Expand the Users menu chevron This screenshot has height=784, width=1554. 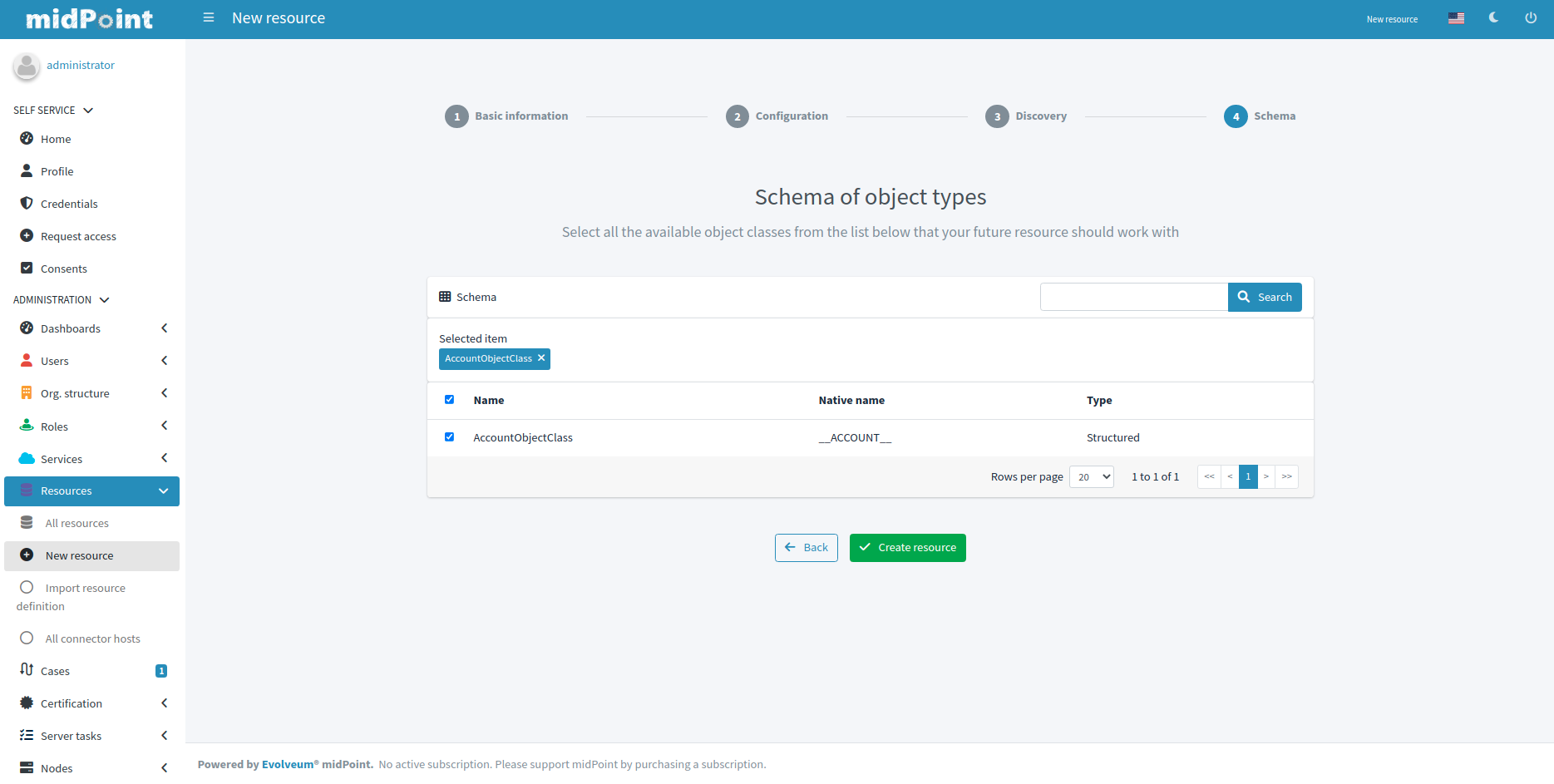[164, 361]
